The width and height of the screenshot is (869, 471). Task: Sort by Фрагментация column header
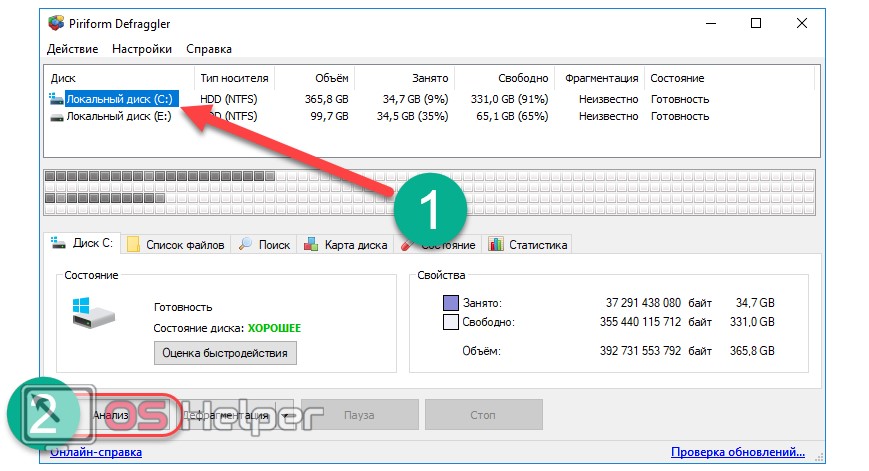coord(600,78)
